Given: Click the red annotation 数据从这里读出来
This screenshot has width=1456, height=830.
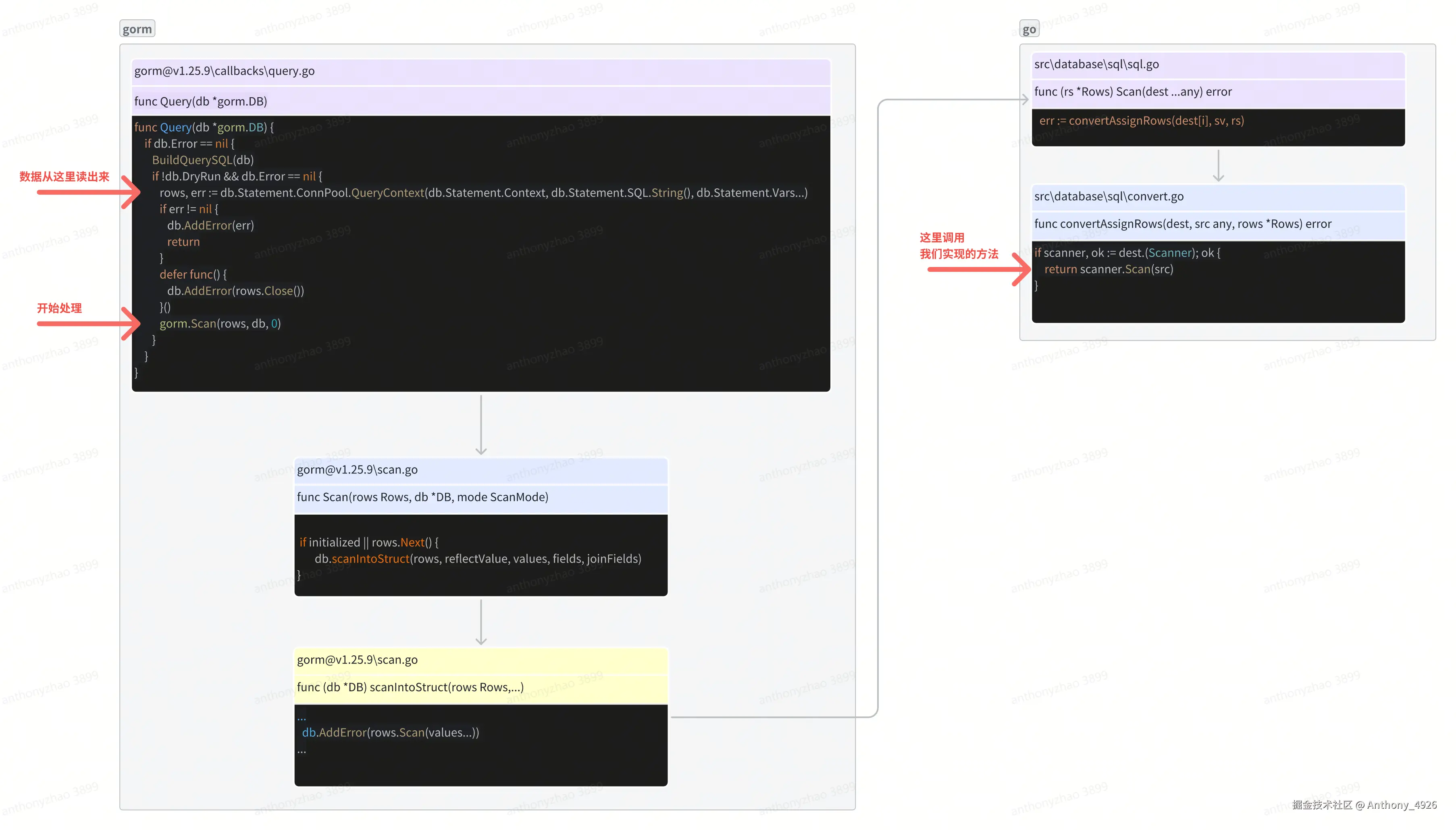Looking at the screenshot, I should point(64,177).
